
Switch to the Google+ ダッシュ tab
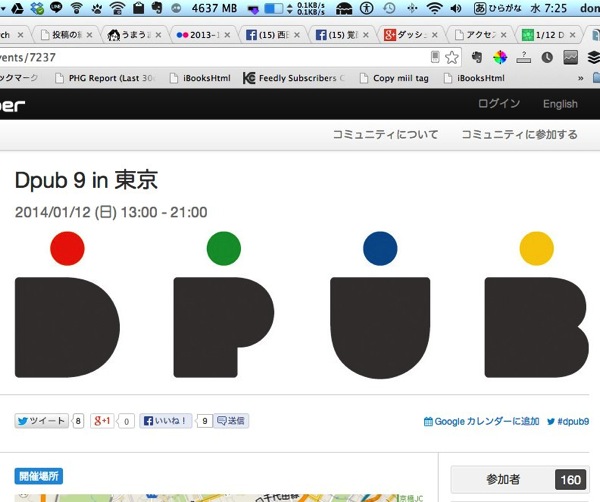[x=411, y=35]
